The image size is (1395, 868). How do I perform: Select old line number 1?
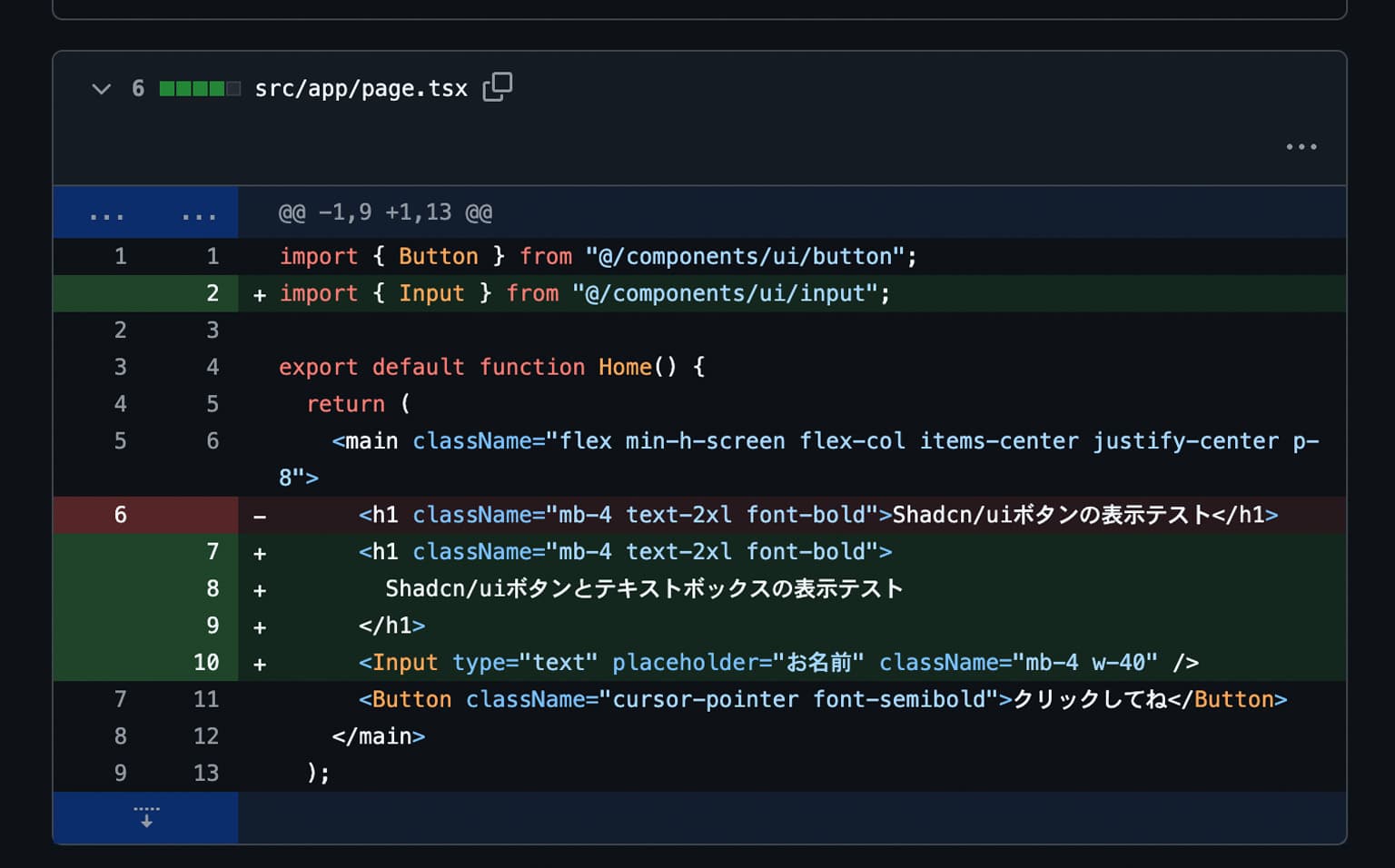[120, 257]
